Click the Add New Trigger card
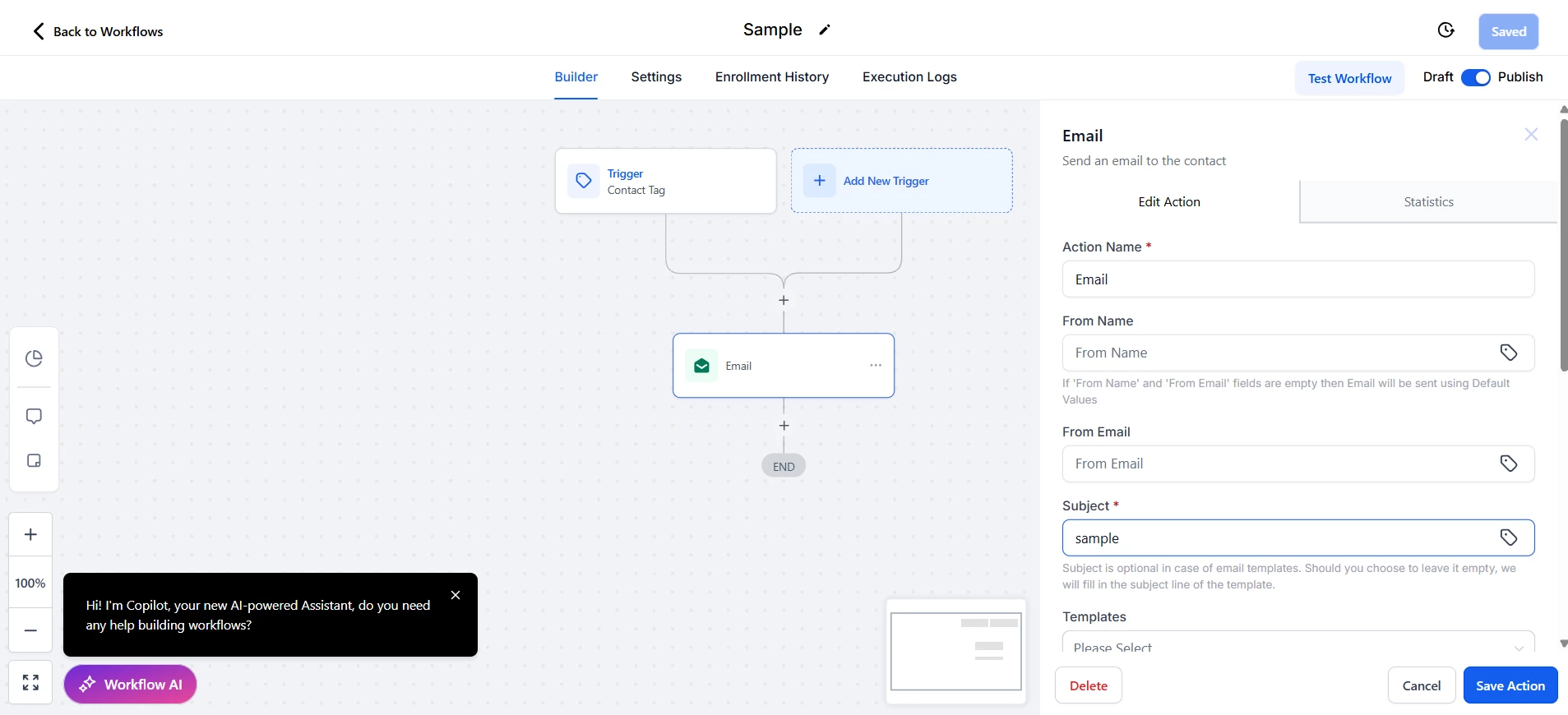The image size is (1568, 715). click(x=901, y=181)
